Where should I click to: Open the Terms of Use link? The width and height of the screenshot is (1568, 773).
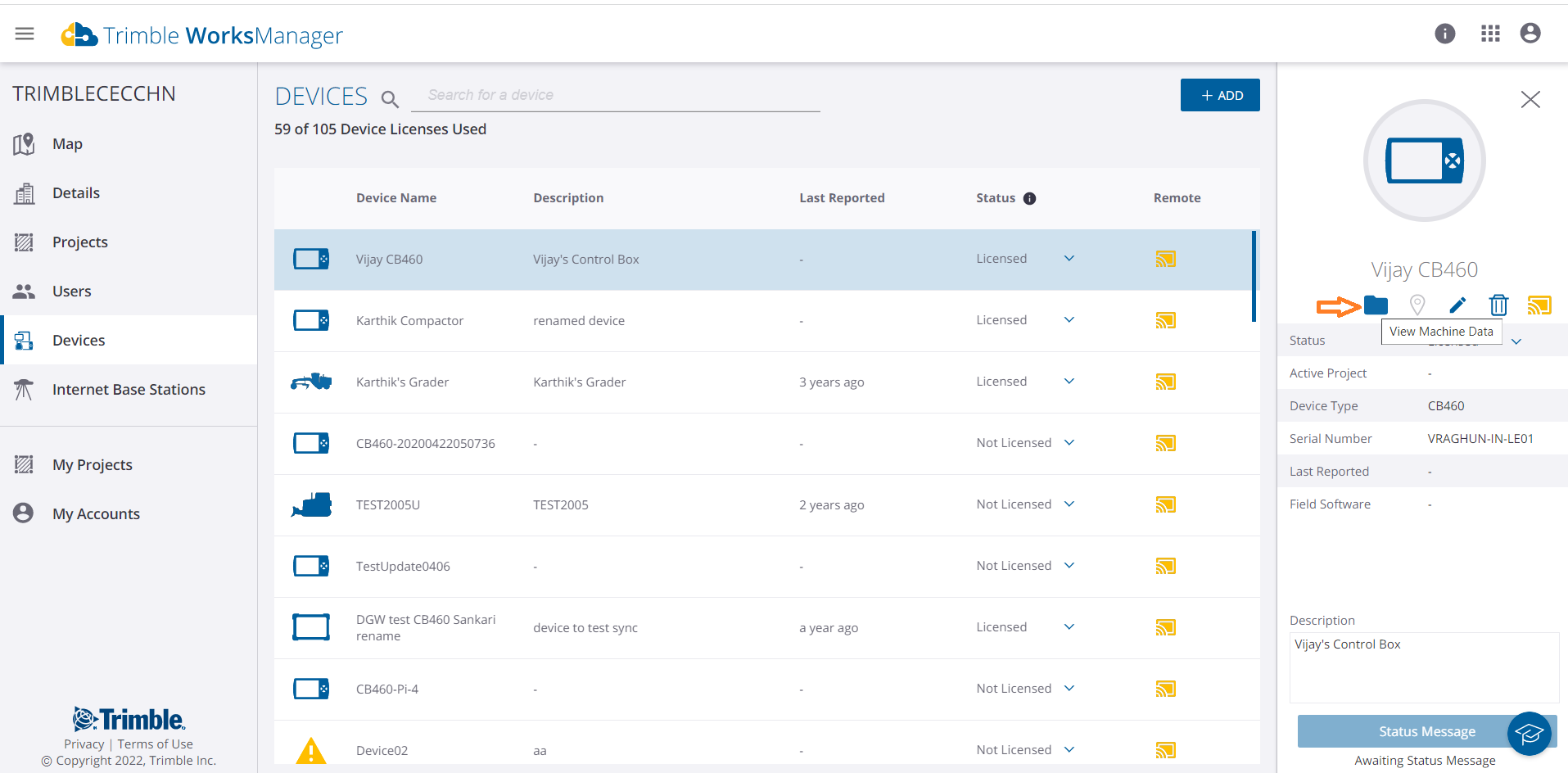point(155,744)
